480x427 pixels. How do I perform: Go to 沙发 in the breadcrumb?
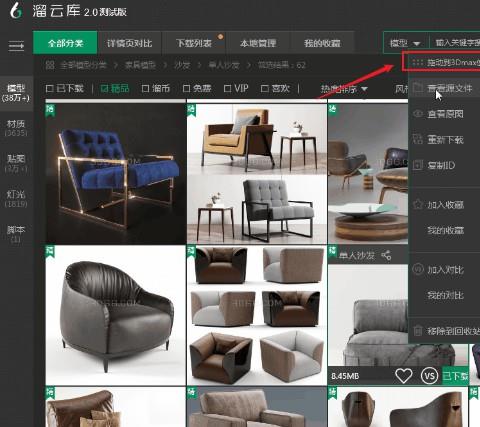(182, 65)
